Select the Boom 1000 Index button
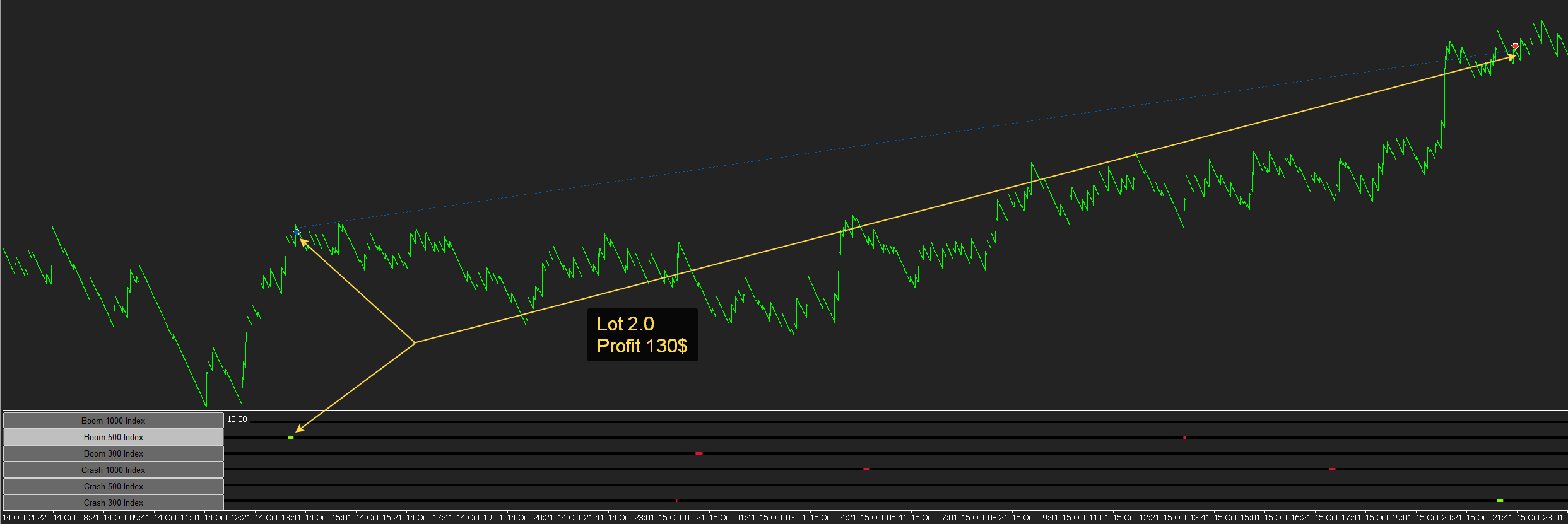This screenshot has height=524, width=1568. (114, 421)
